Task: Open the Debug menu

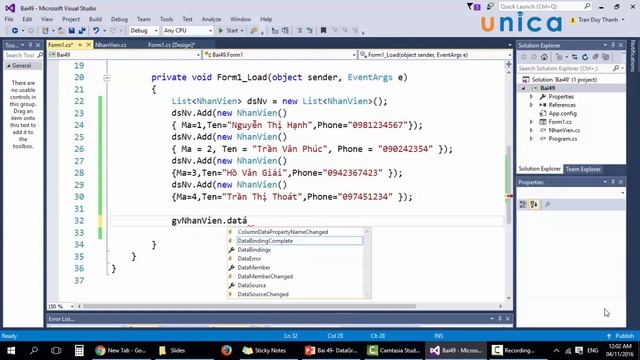Action: pos(119,19)
